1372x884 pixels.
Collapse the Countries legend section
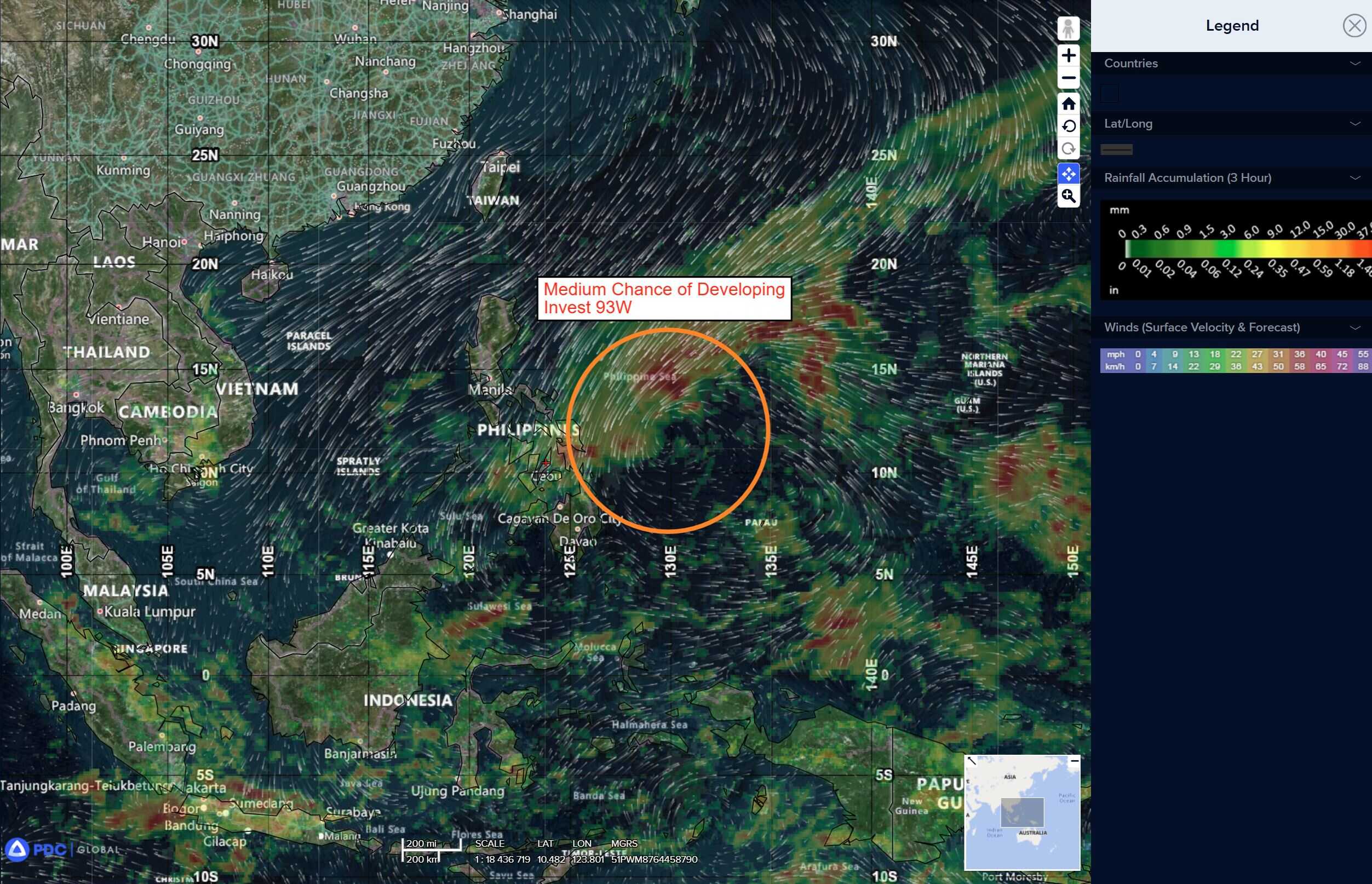click(x=1355, y=64)
